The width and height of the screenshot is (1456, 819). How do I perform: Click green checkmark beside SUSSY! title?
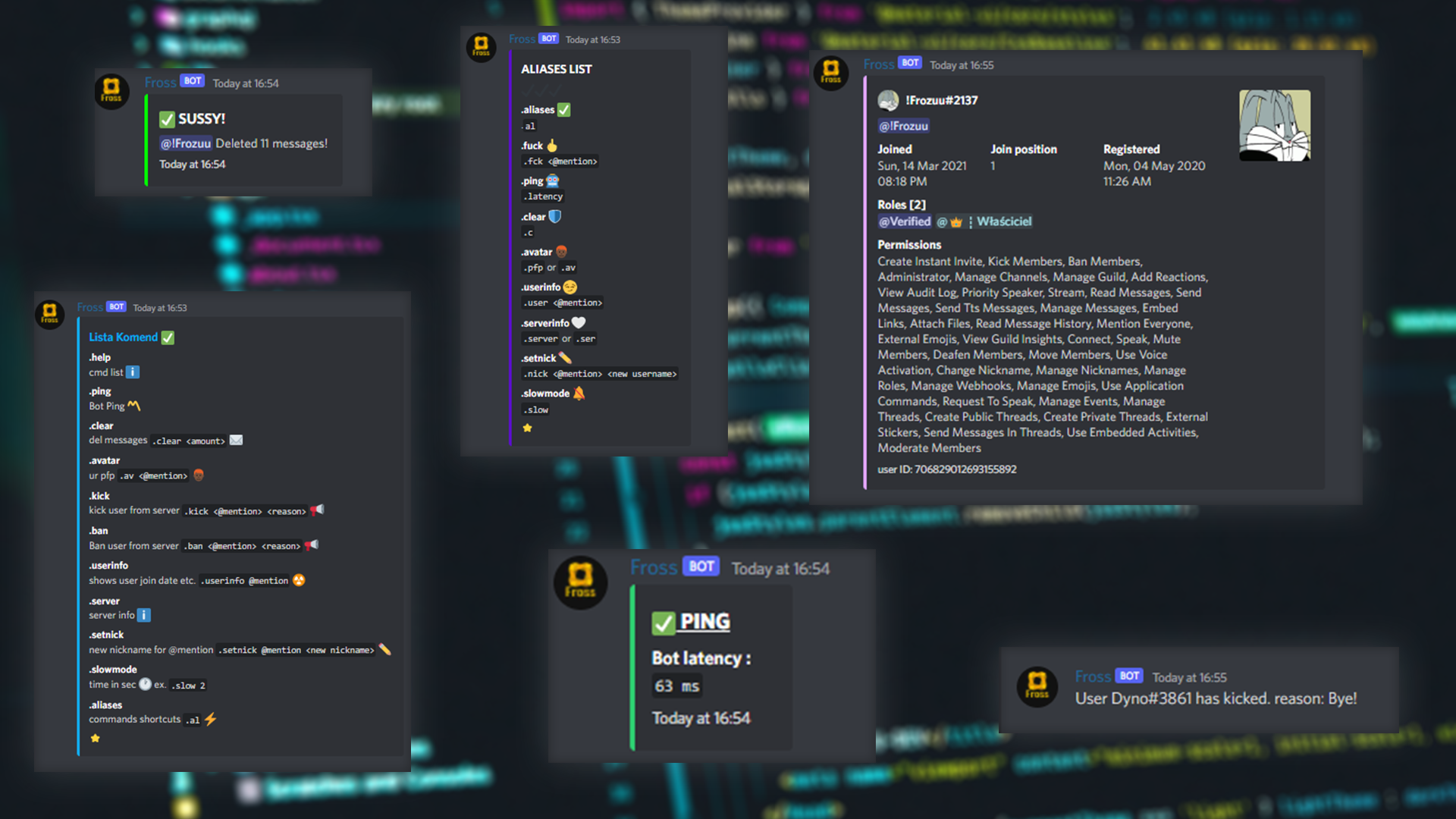[167, 119]
